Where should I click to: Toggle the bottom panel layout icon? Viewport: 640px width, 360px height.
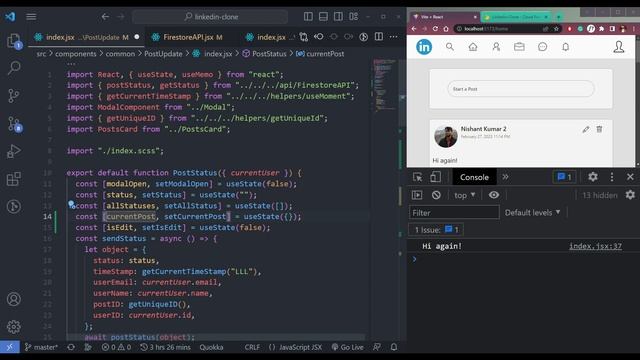coord(323,16)
